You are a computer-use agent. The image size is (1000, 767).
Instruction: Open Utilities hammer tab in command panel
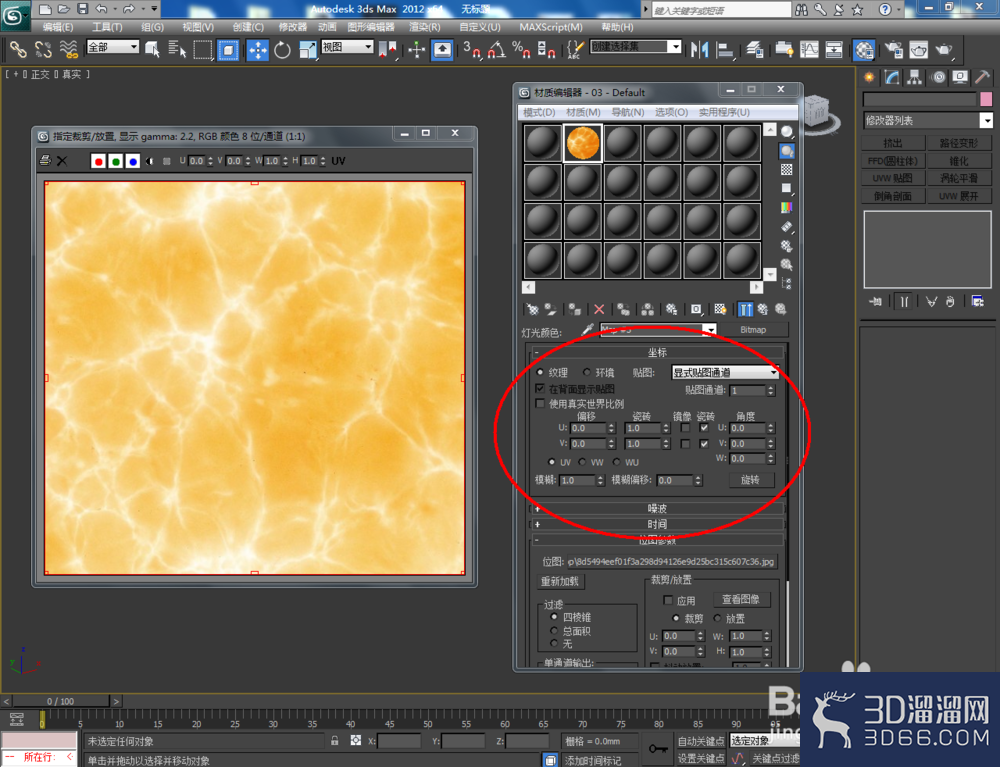982,77
